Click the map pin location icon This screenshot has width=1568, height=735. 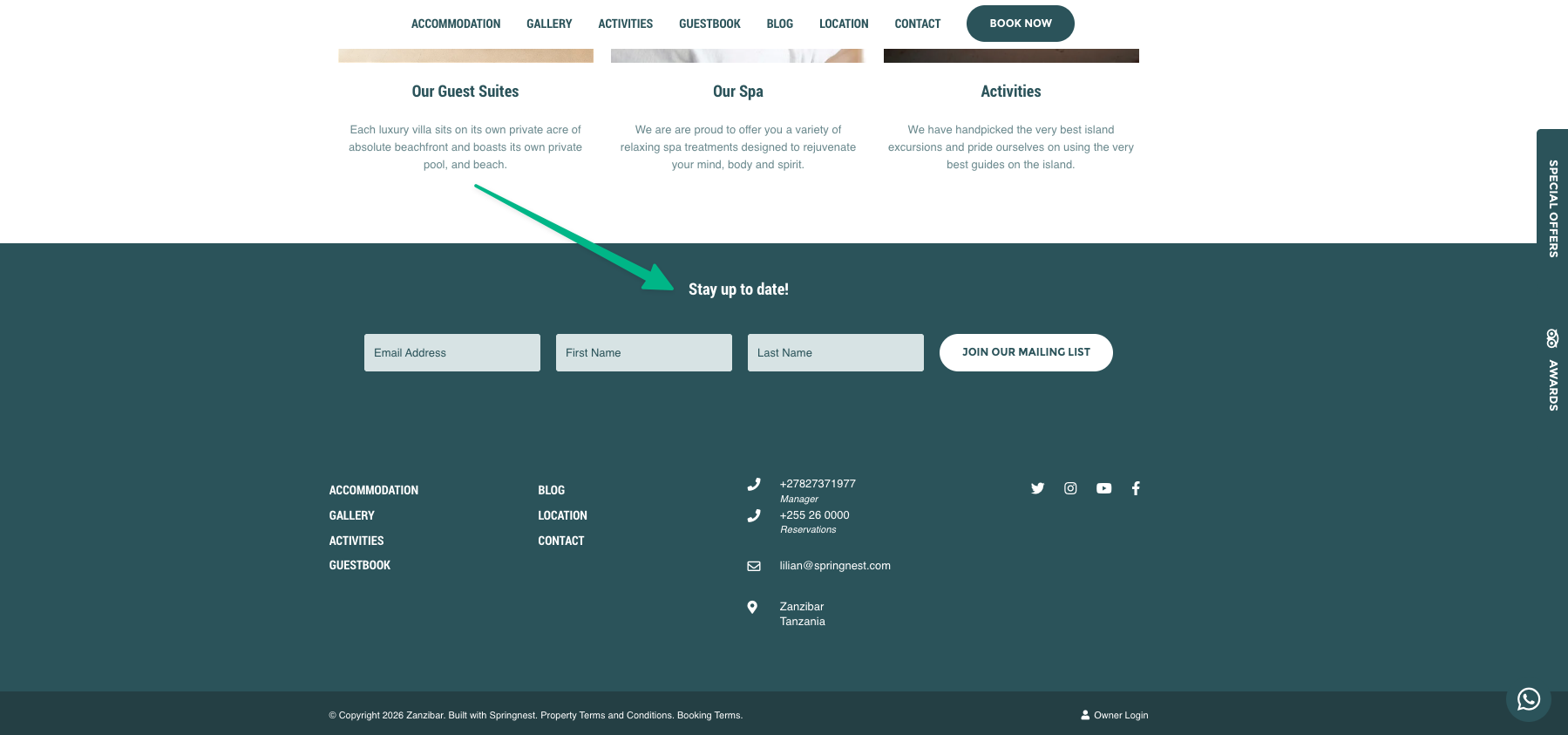point(752,607)
